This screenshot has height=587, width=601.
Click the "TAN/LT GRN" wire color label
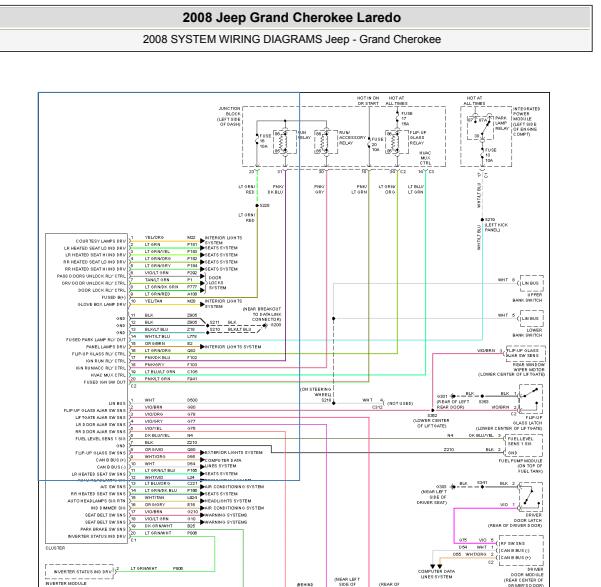(157, 280)
